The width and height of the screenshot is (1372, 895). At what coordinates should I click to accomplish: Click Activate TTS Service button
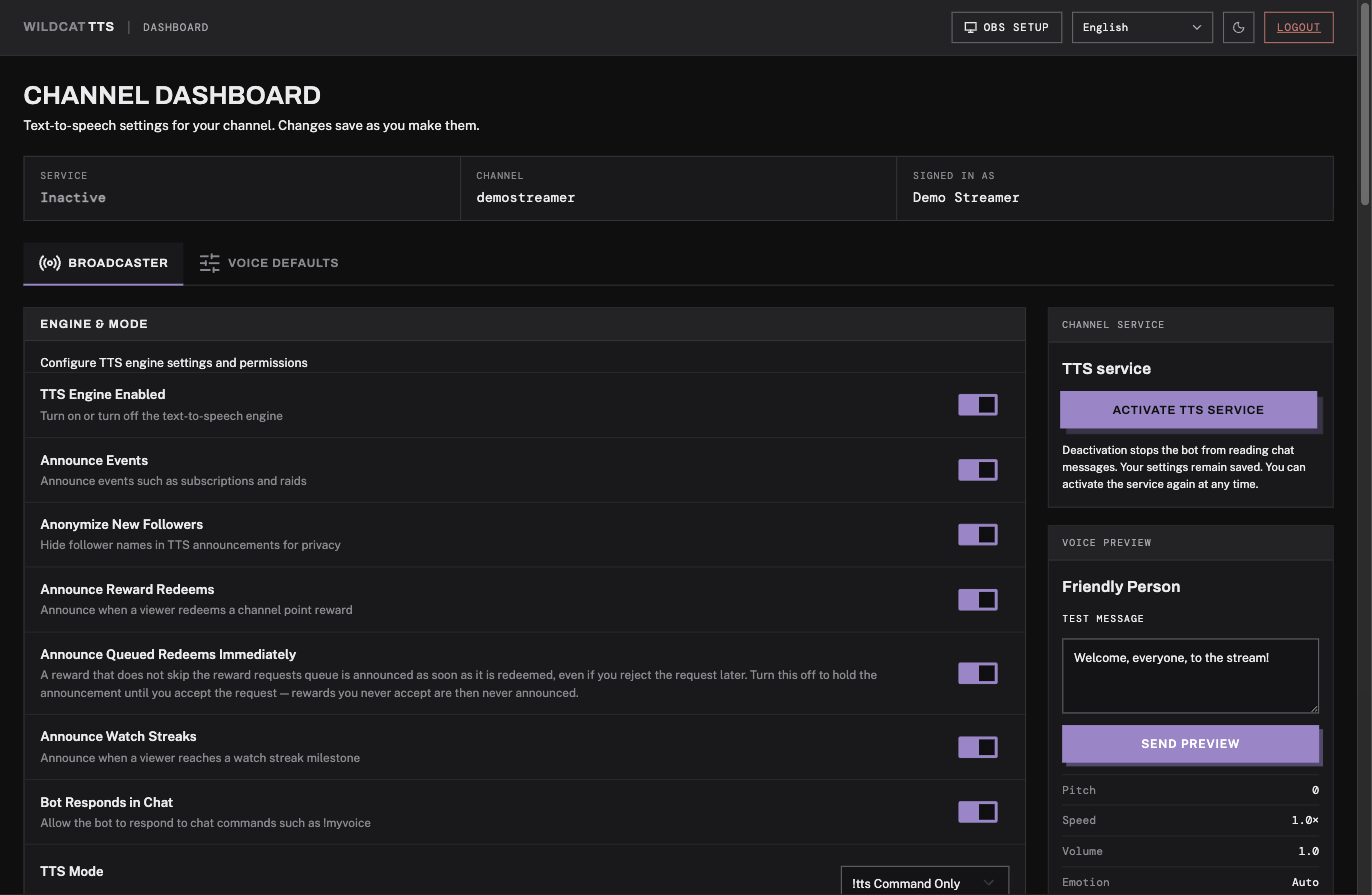point(1188,410)
